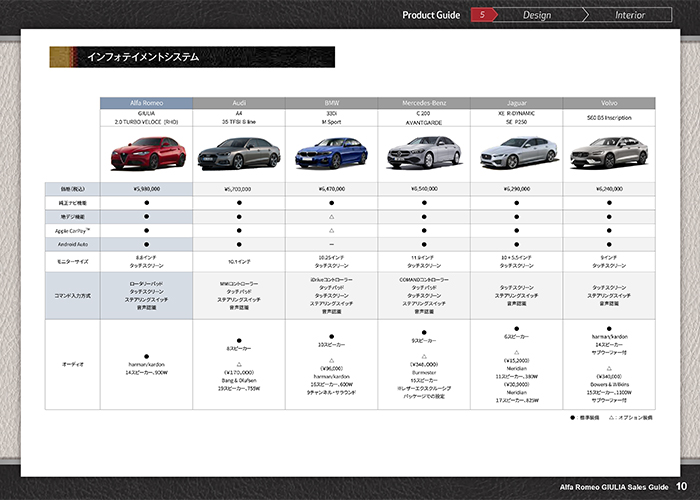This screenshot has width=700, height=500.
Task: Select the Mercedes-Benz column header
Action: click(x=424, y=103)
